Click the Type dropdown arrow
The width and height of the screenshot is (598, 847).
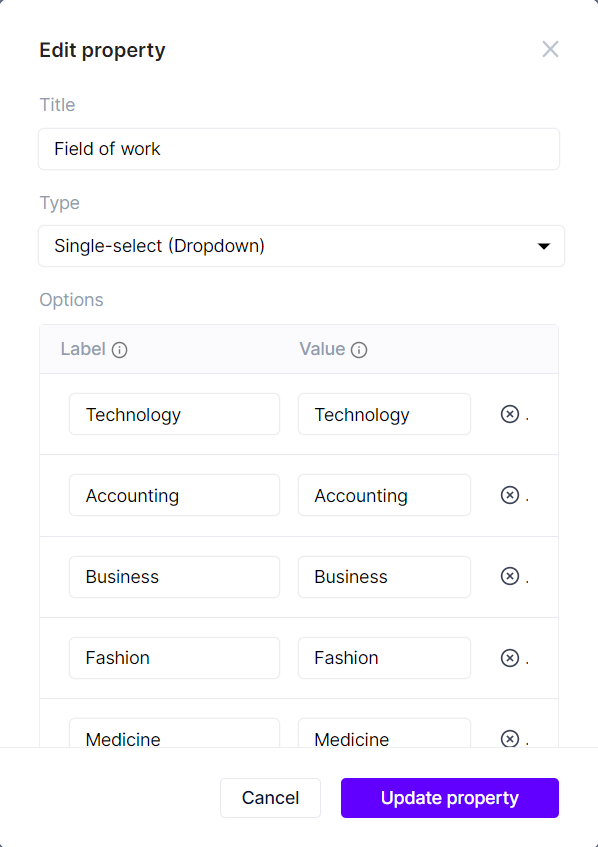point(543,246)
